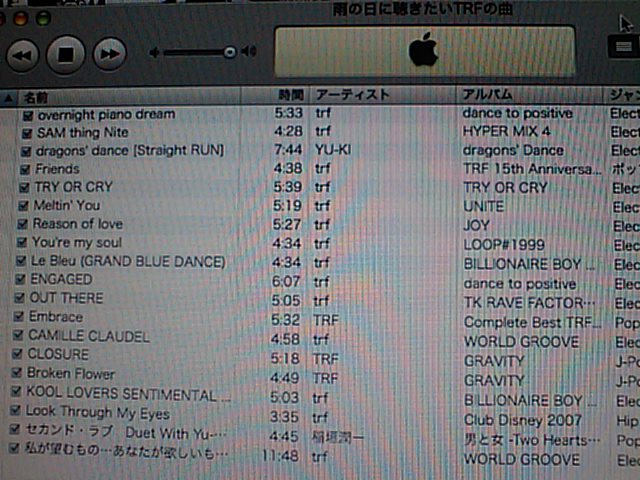Click the 稲垣潤一 artist cell
The image size is (640, 480).
(x=338, y=437)
